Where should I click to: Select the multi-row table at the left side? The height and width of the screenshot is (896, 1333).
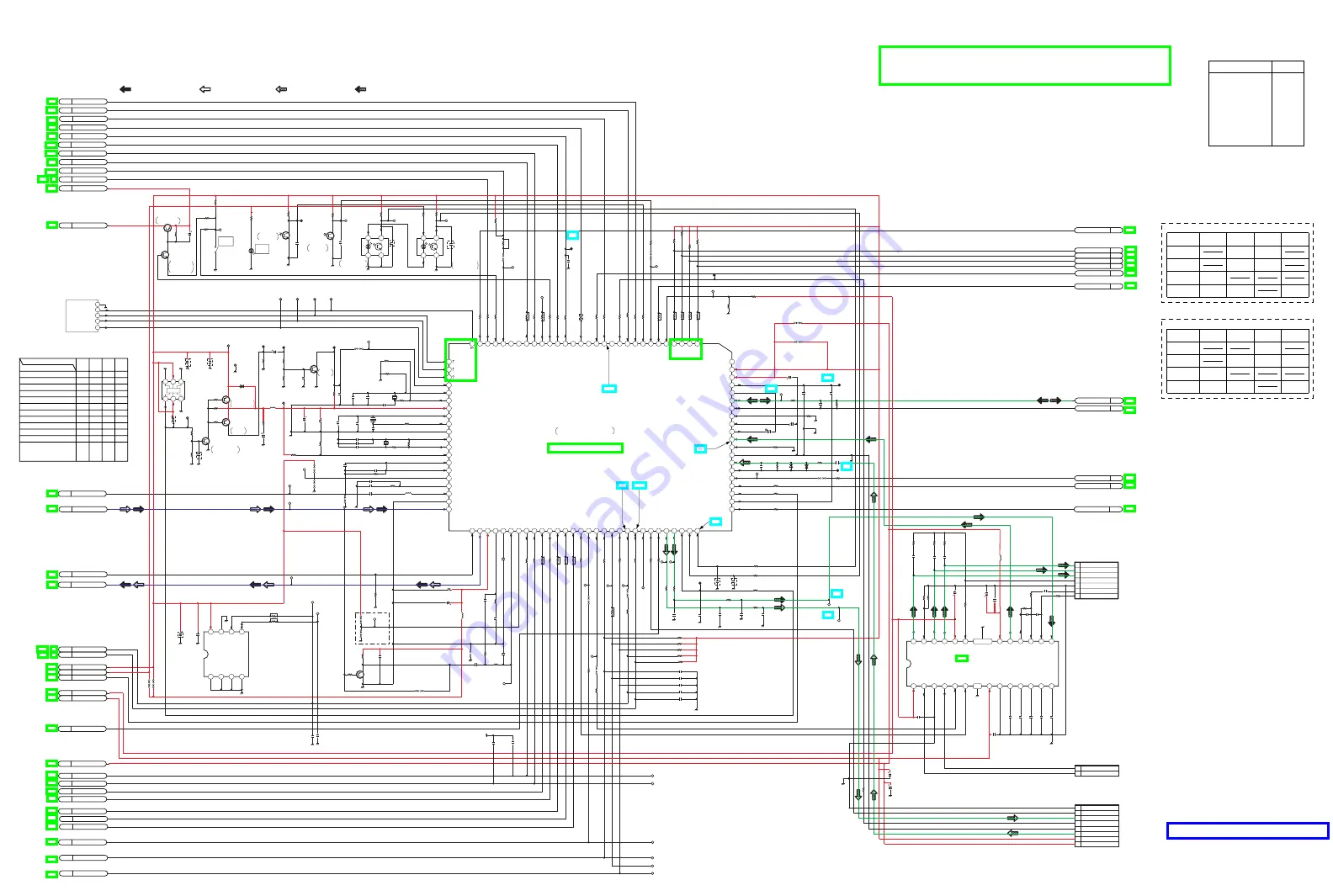coord(73,410)
